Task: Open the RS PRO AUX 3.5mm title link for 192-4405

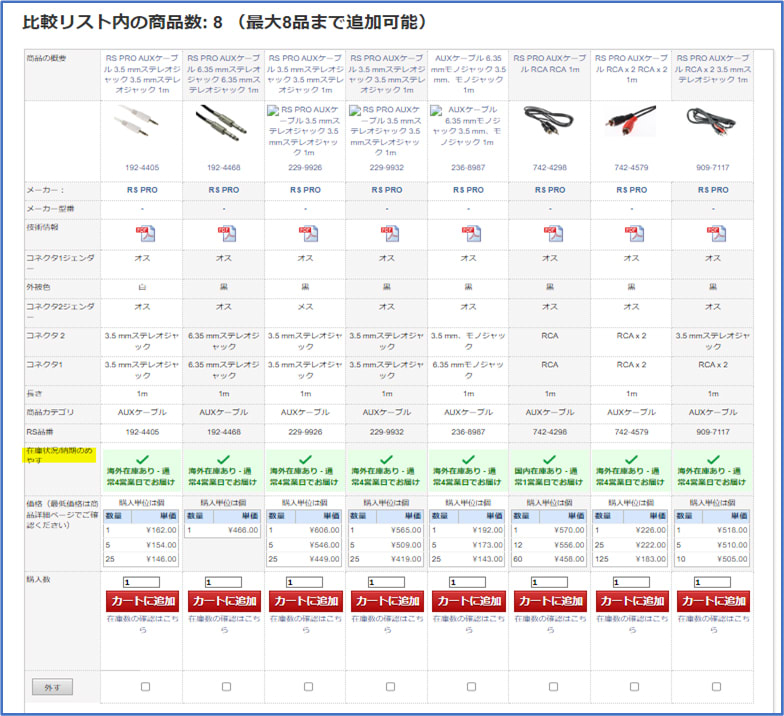Action: (142, 74)
